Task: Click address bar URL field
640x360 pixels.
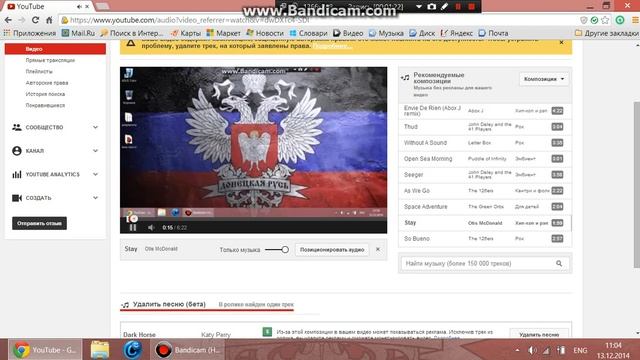Action: 318,20
